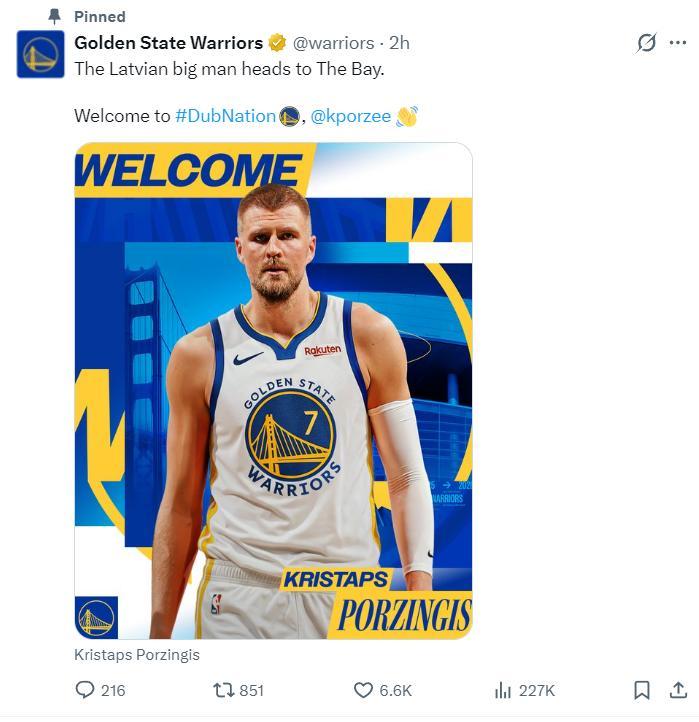
Task: Click the clapping hands emoji
Action: coord(406,116)
